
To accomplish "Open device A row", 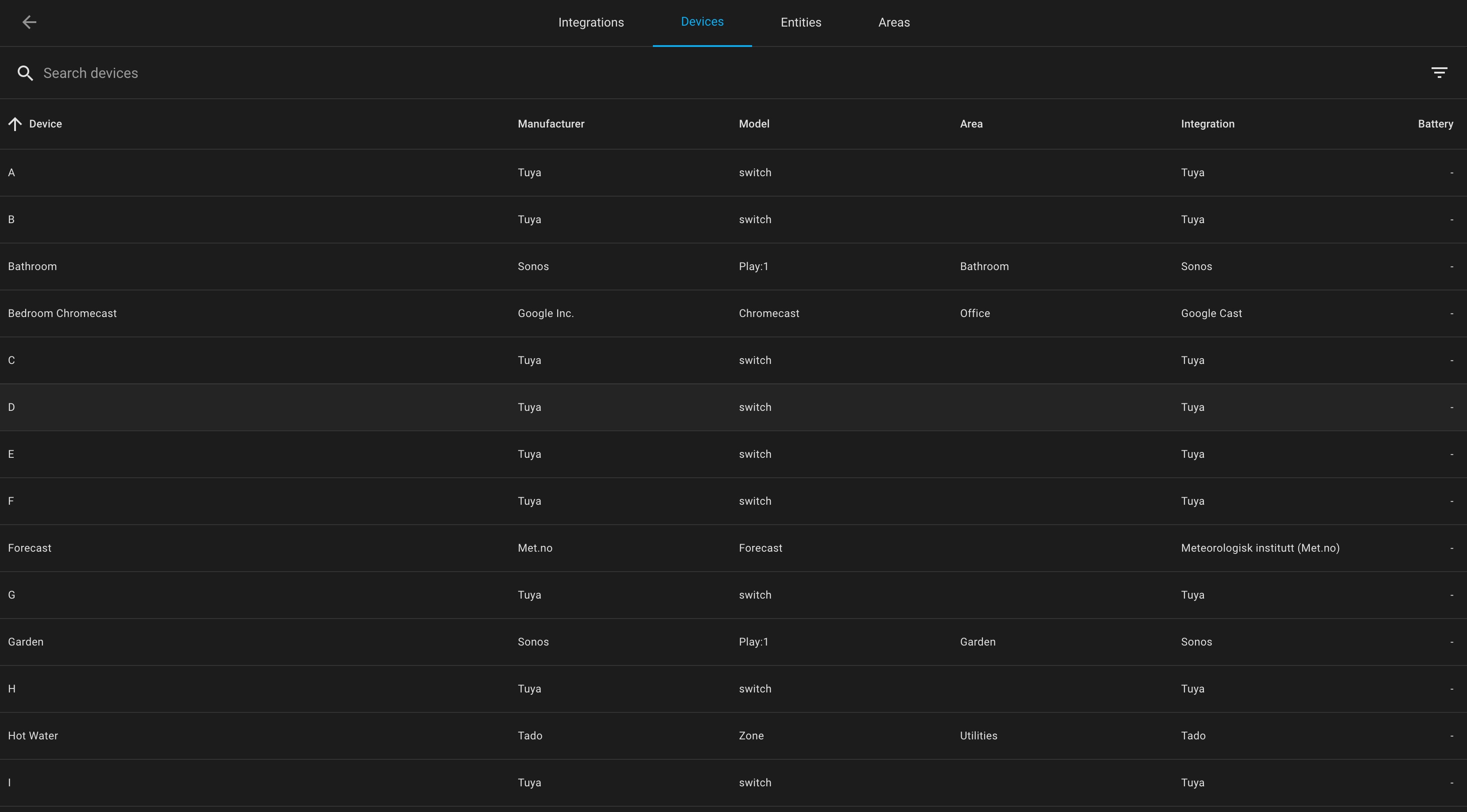I will coord(733,173).
